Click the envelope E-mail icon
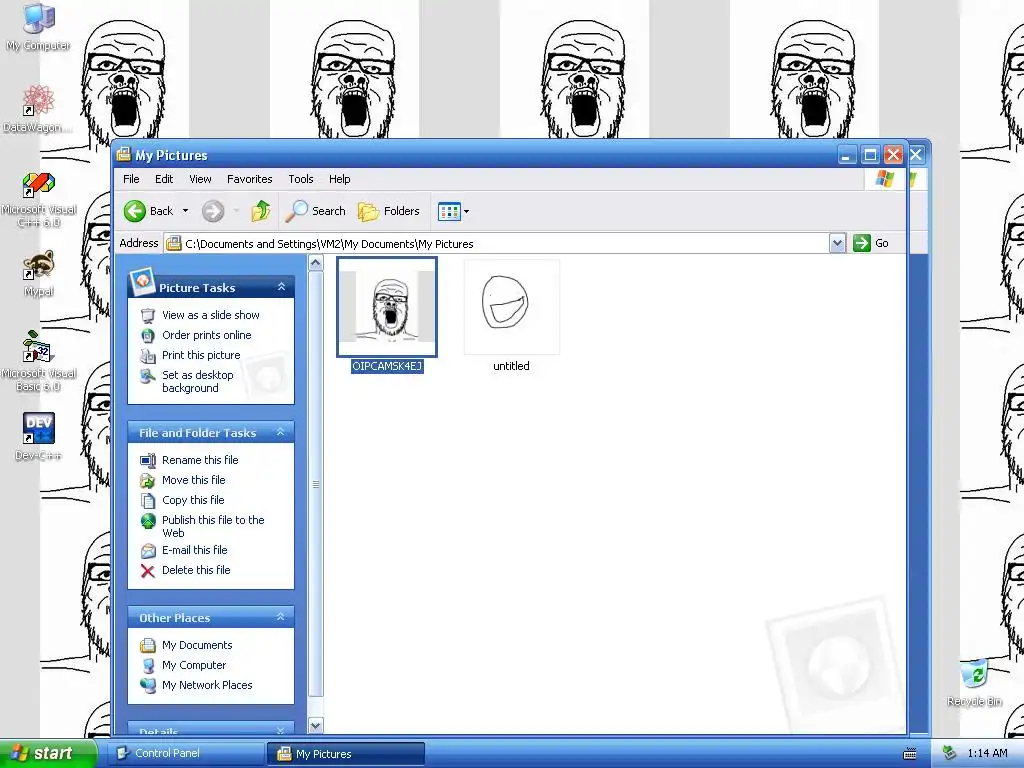This screenshot has width=1024, height=768. coord(148,551)
